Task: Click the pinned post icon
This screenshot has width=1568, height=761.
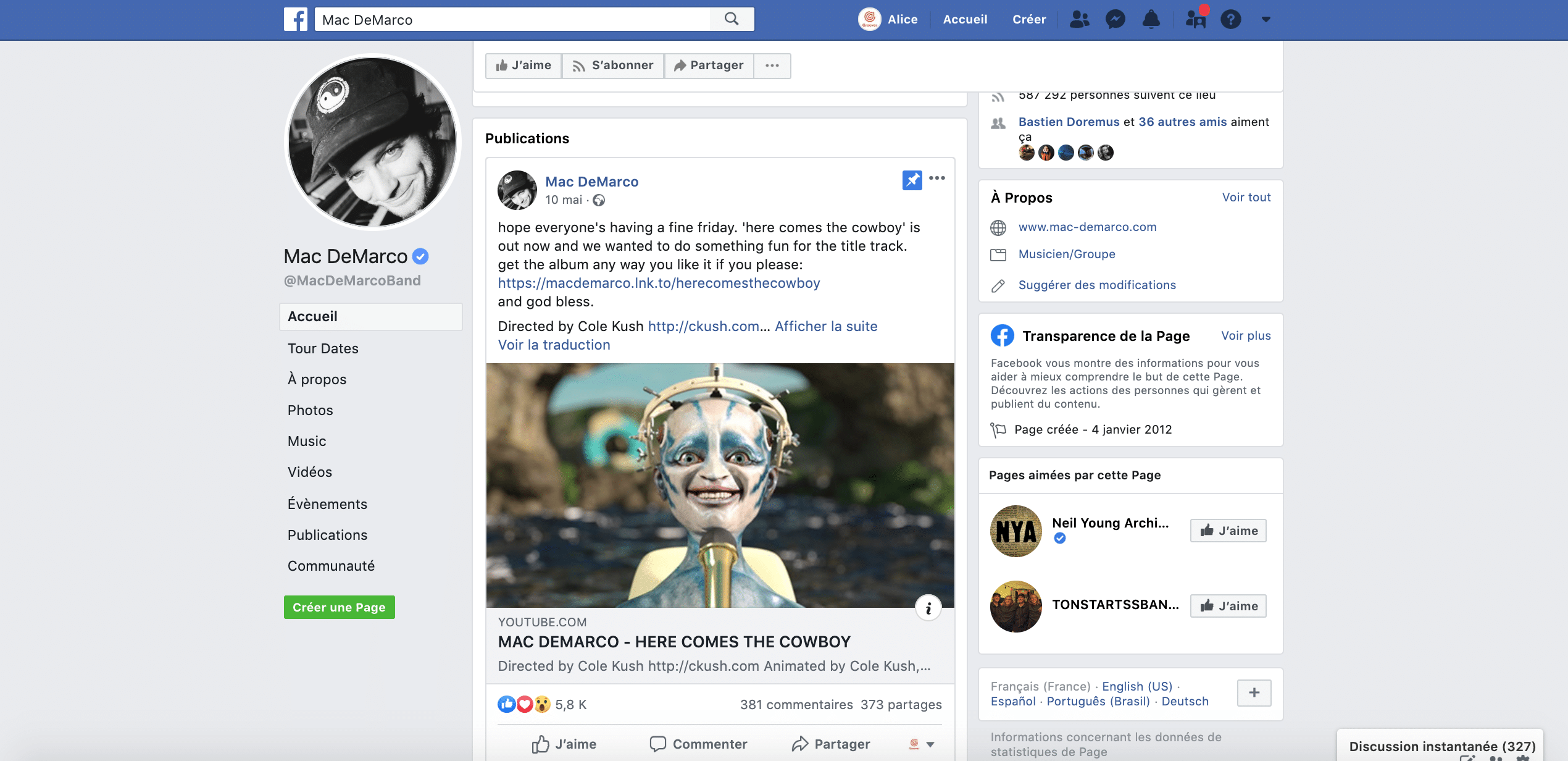Action: 912,180
